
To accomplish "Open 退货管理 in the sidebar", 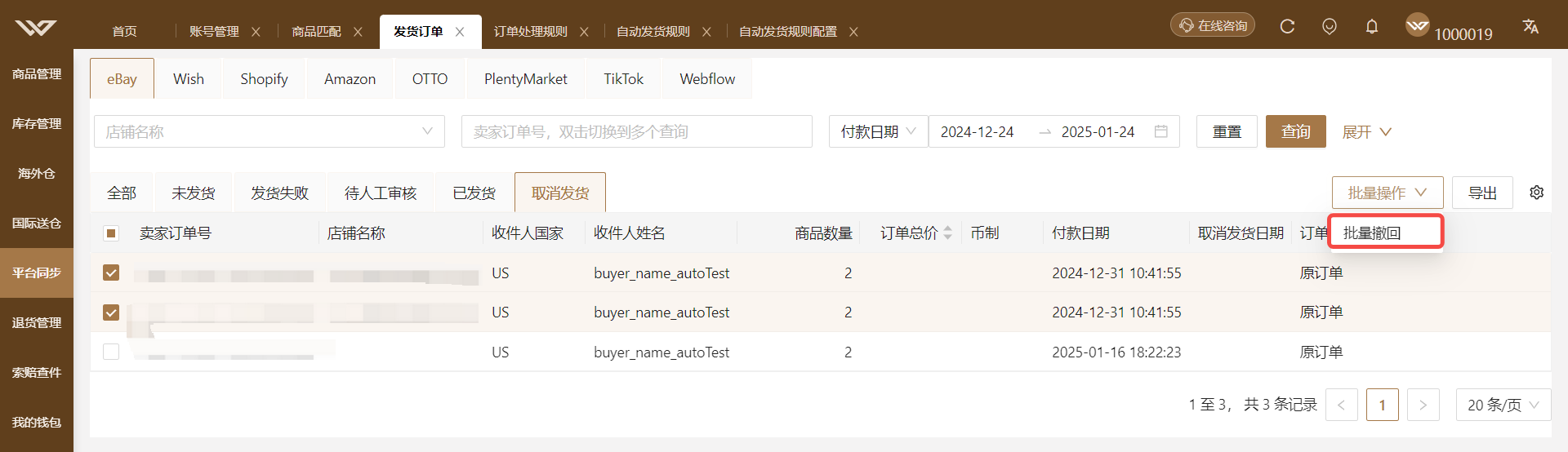I will 37,323.
